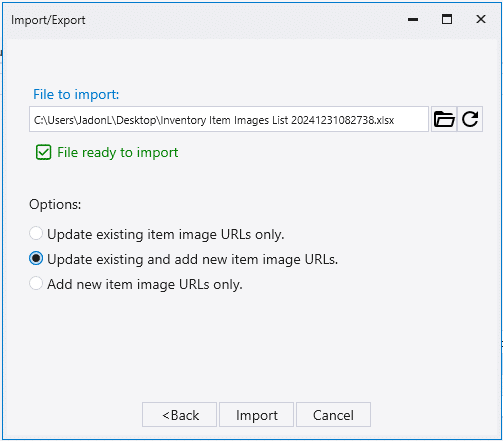503x441 pixels.
Task: Minimize the Import/Export window
Action: coord(413,19)
